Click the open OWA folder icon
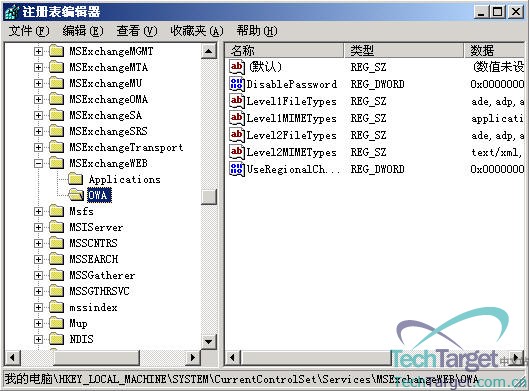This screenshot has height=391, width=529. tap(76, 195)
